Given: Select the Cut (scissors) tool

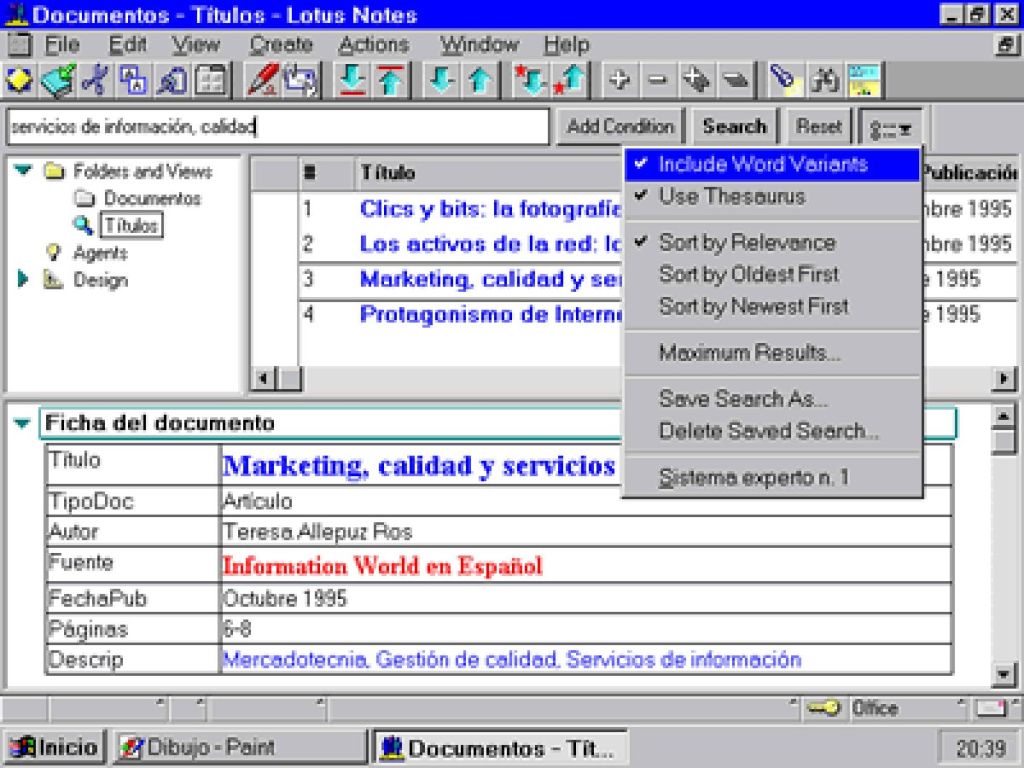Looking at the screenshot, I should 95,79.
